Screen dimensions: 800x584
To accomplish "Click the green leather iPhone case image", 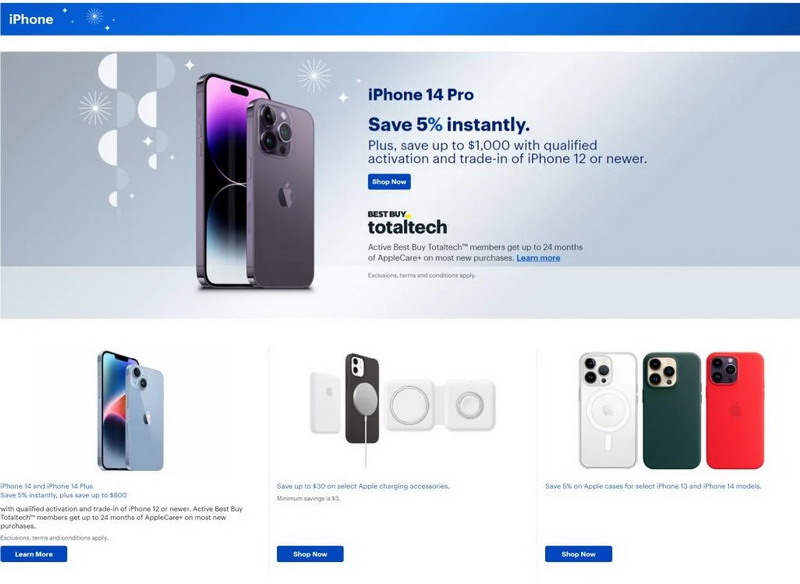I will tap(671, 410).
